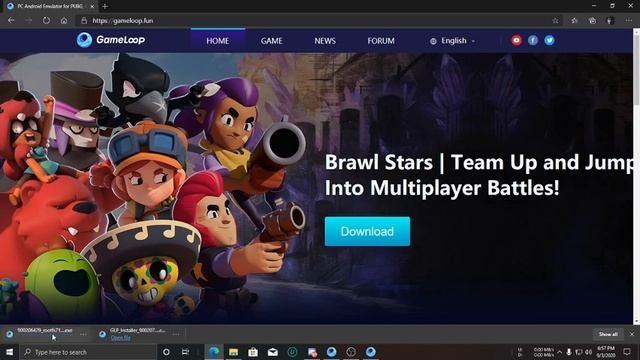Open the browser profile icon
The image size is (640, 360).
pyautogui.click(x=610, y=20)
